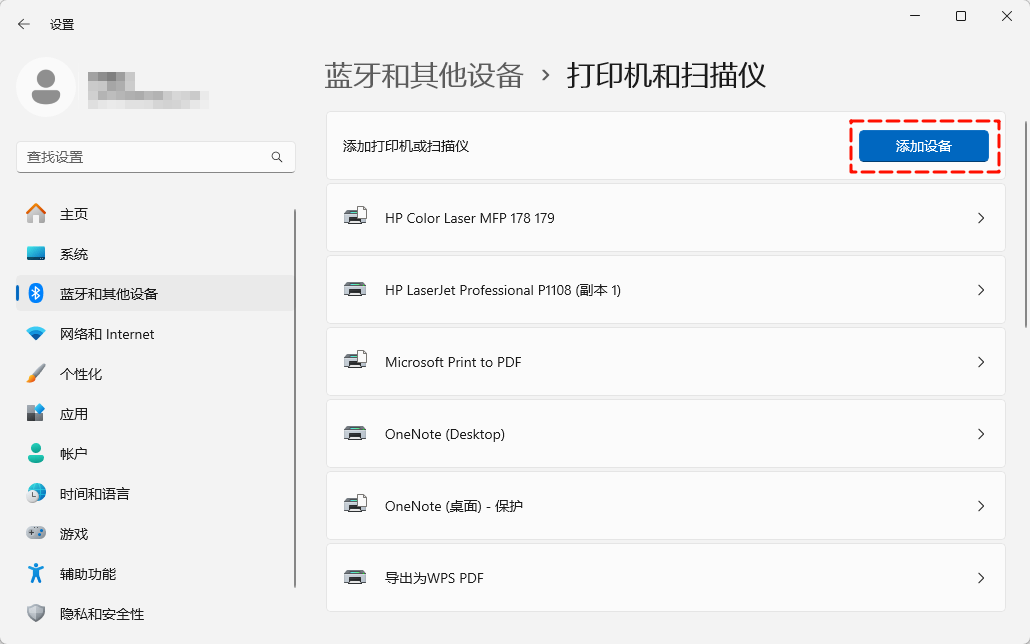Click the HP Color Laser MFP printer icon
1030x644 pixels.
pyautogui.click(x=355, y=218)
